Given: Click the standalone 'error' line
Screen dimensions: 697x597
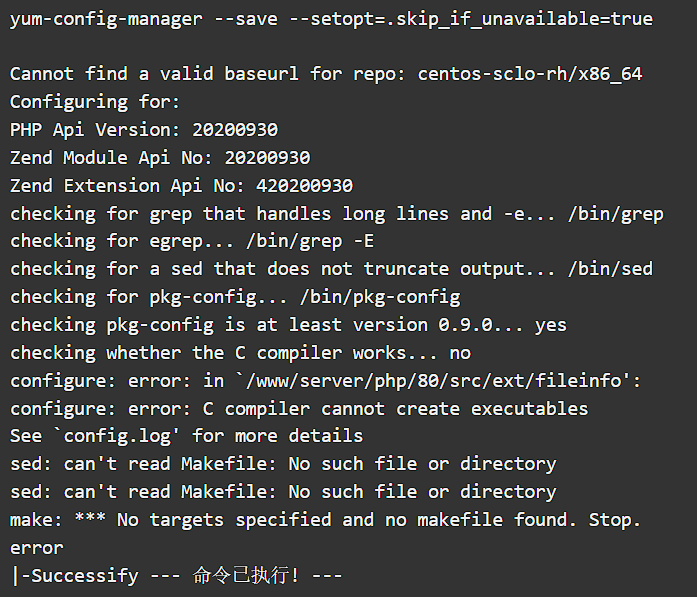Looking at the screenshot, I should pyautogui.click(x=36, y=549).
